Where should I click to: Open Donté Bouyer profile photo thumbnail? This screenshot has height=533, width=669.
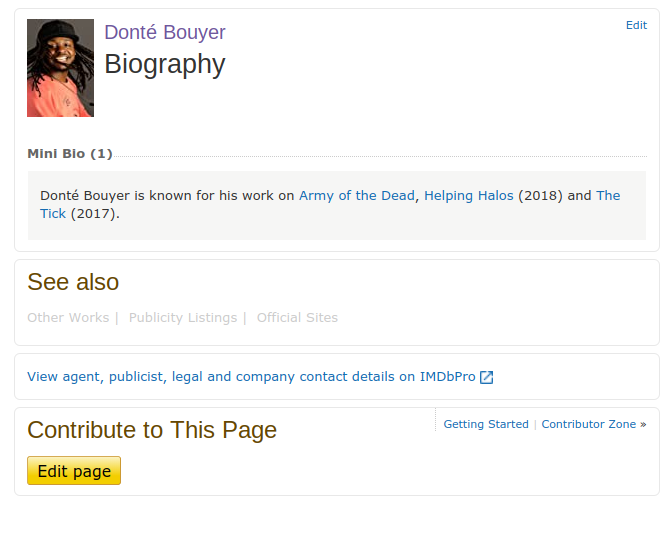point(60,68)
